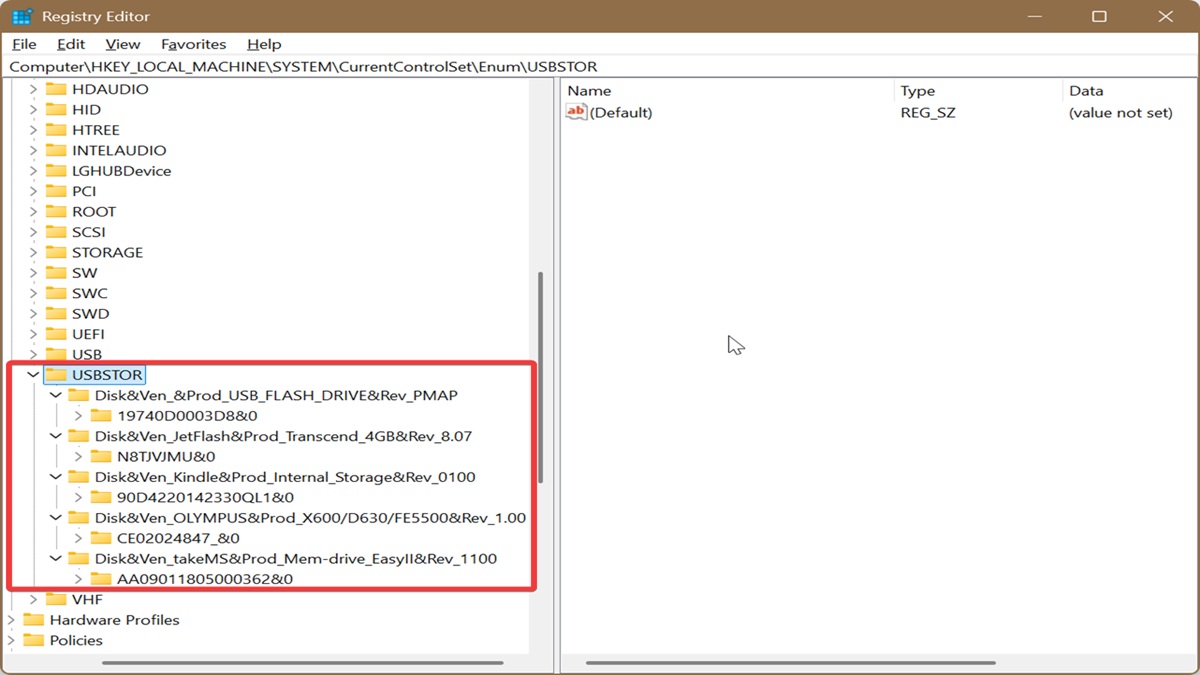1200x675 pixels.
Task: Click the registry path address bar
Action: (x=600, y=67)
